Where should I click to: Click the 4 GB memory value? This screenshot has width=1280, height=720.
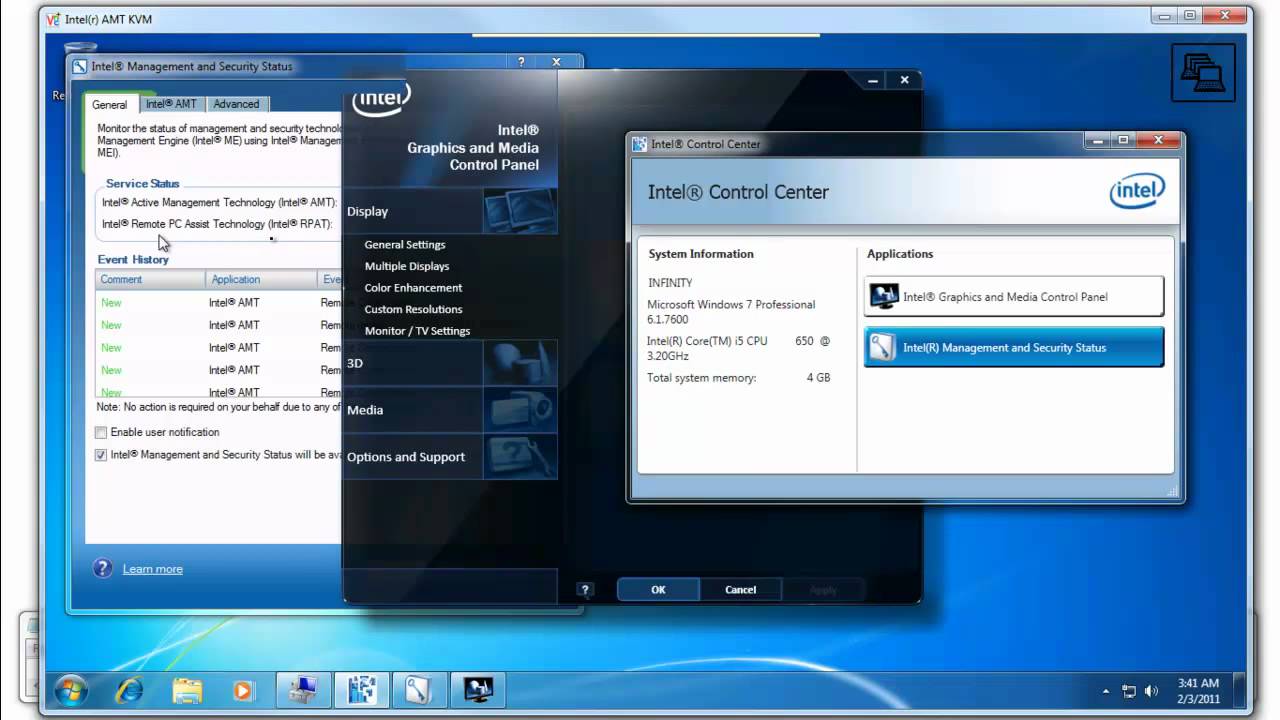(x=818, y=378)
